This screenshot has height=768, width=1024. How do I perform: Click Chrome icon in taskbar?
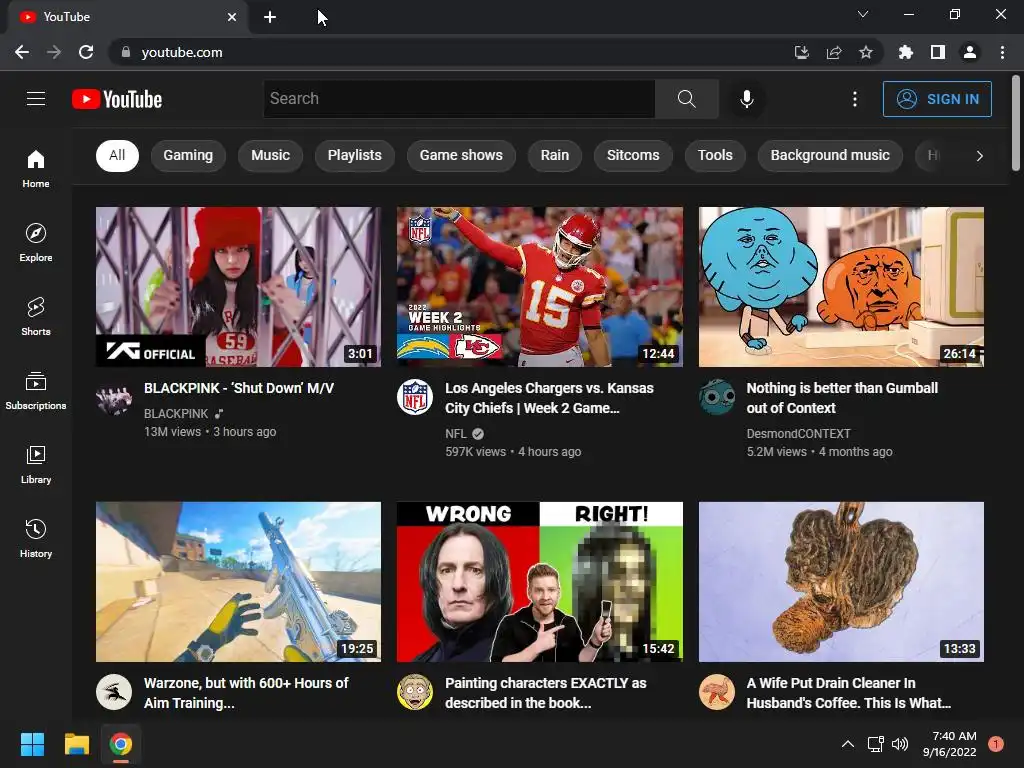click(x=120, y=744)
